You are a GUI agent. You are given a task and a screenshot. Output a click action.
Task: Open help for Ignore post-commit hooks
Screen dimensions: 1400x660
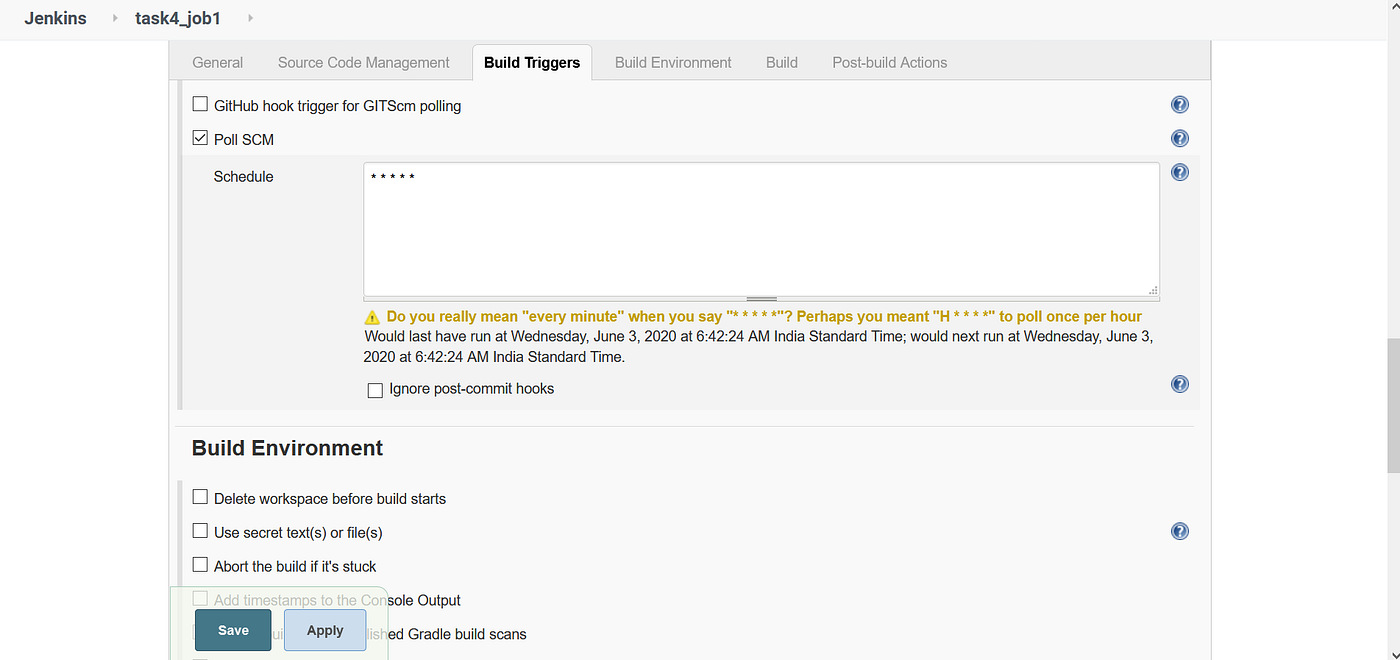coord(1179,384)
